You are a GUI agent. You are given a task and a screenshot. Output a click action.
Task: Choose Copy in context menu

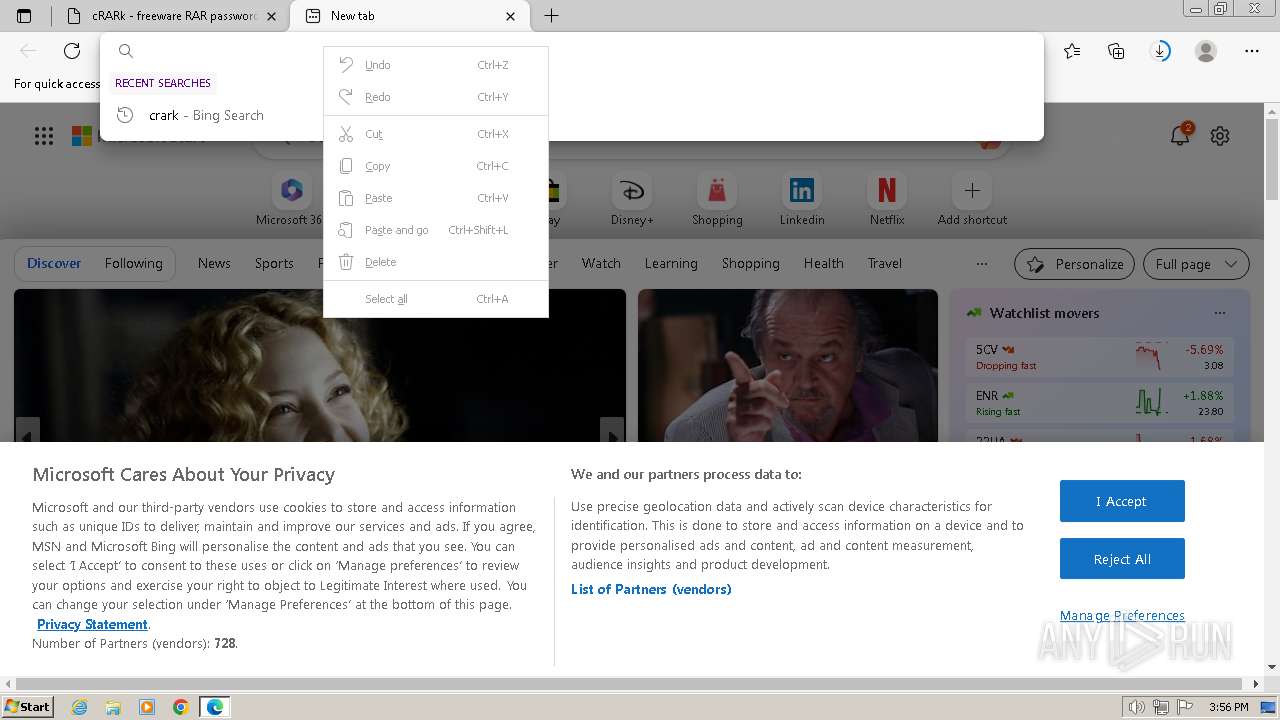coord(436,166)
